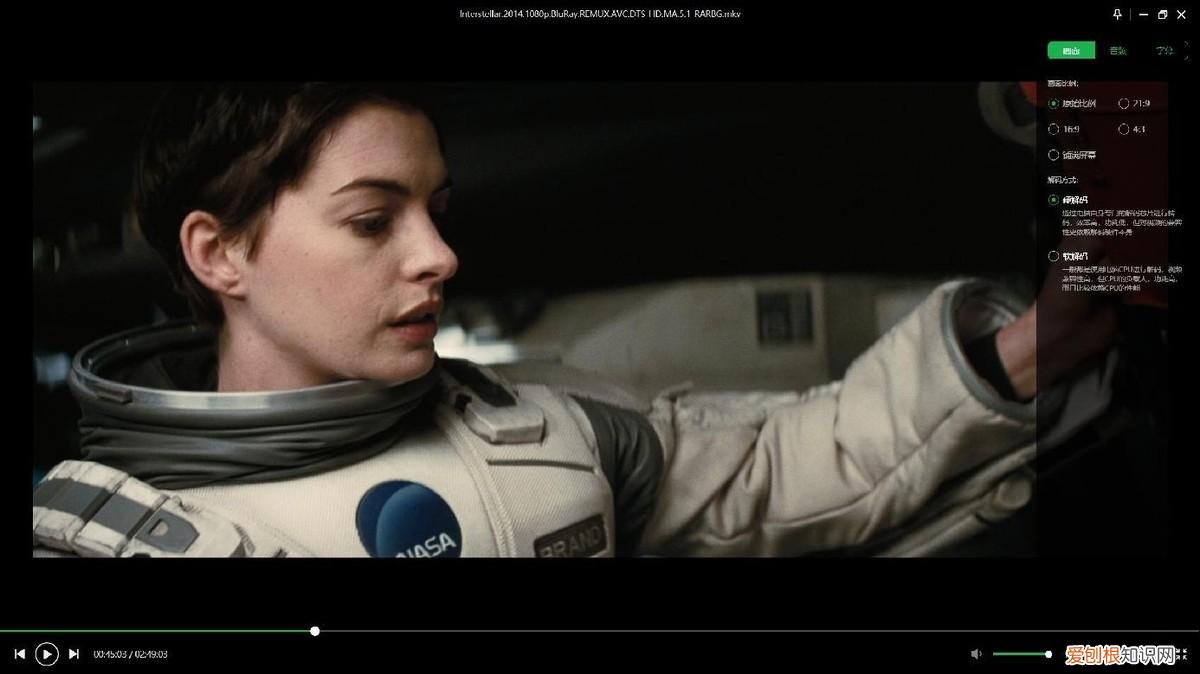Open the green Picture settings tab
Viewport: 1200px width, 674px height.
[1071, 50]
